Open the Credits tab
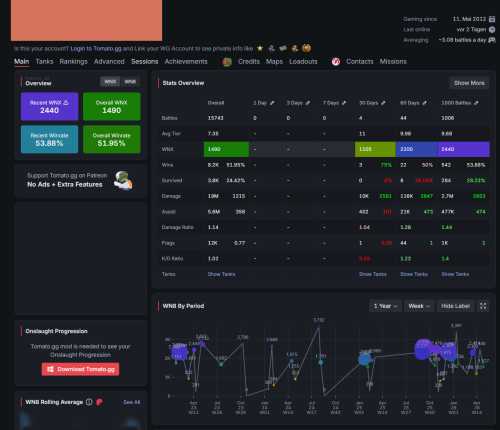This screenshot has width=500, height=430. coord(249,62)
